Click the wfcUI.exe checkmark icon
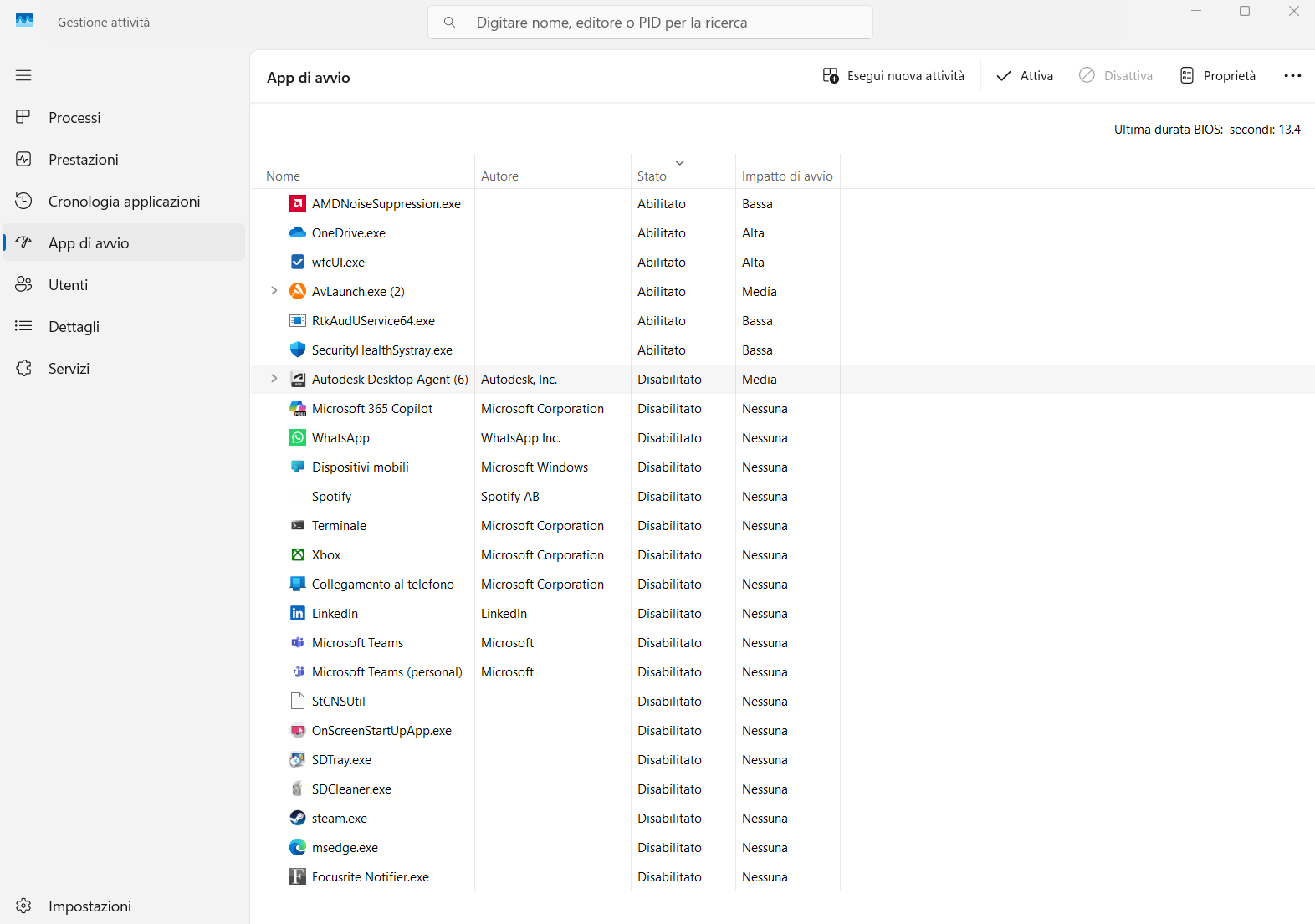Image resolution: width=1315 pixels, height=924 pixels. click(298, 262)
